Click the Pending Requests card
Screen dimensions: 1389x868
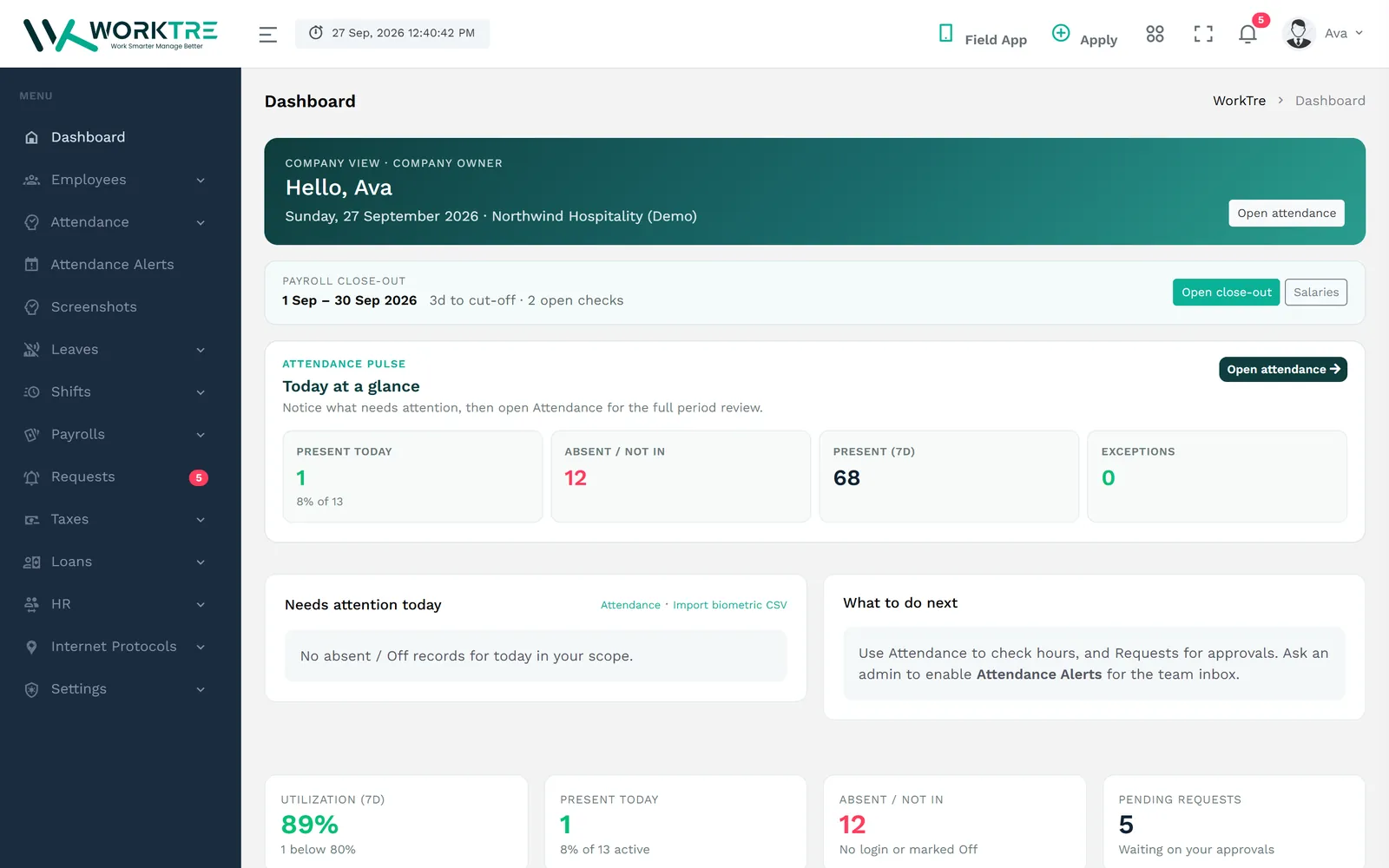[1234, 821]
